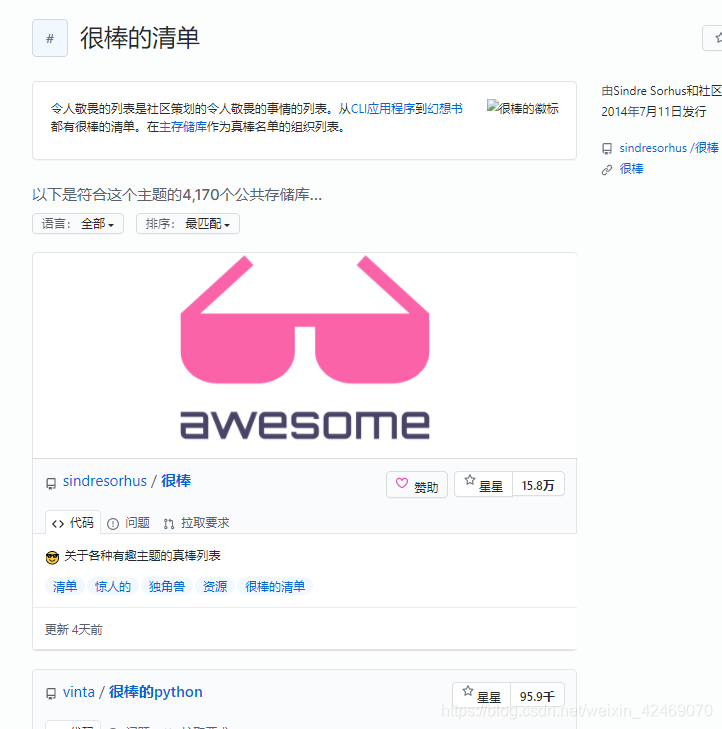Open the sidebar sindresorhus /很棒 link
This screenshot has height=729, width=722.
click(x=669, y=148)
